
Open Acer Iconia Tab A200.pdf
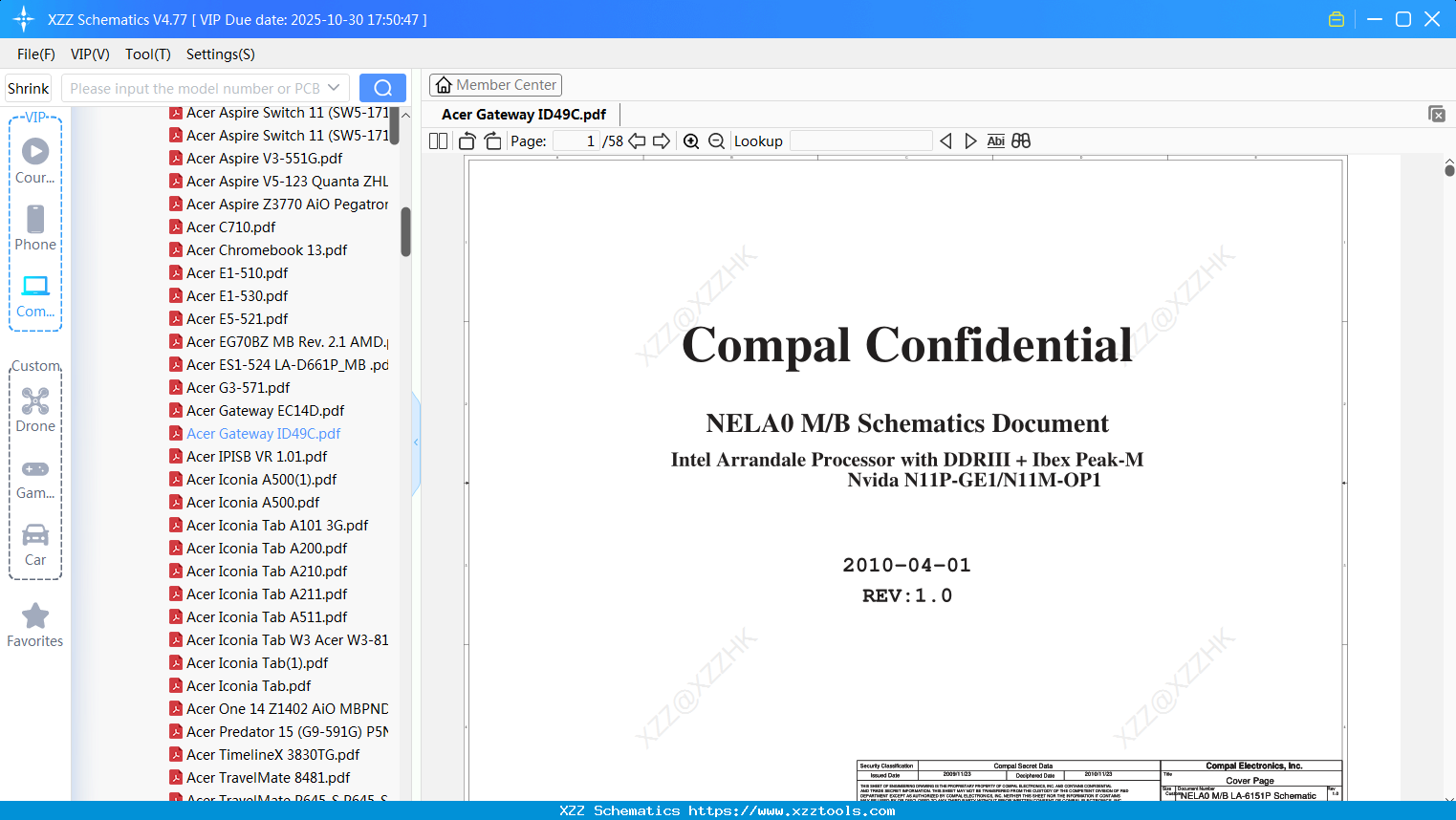click(x=258, y=549)
